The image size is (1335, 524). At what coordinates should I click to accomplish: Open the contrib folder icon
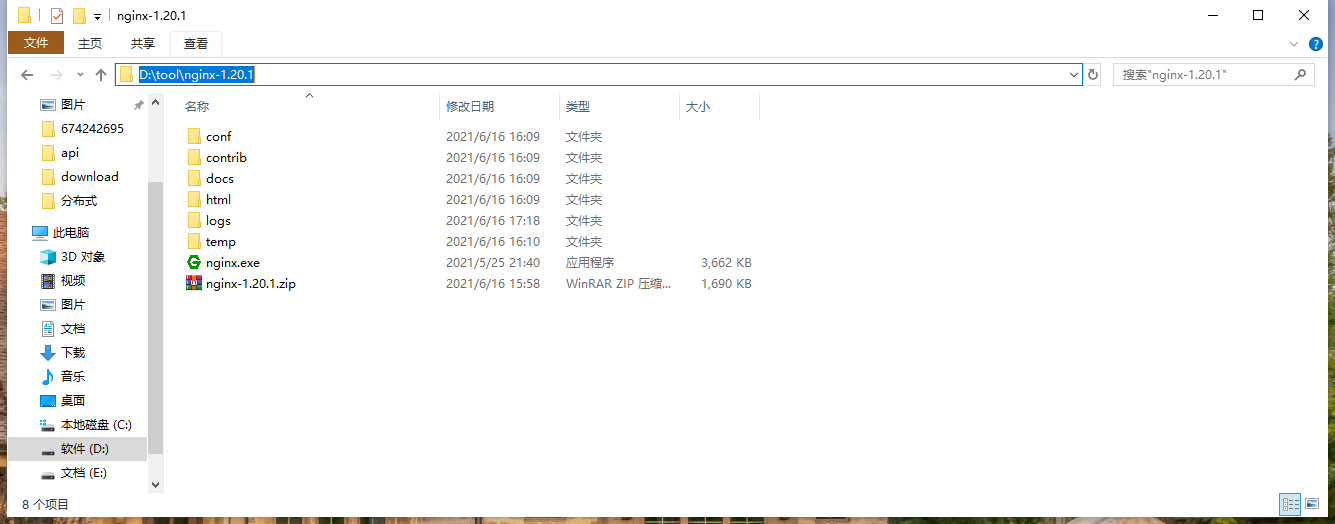[194, 157]
